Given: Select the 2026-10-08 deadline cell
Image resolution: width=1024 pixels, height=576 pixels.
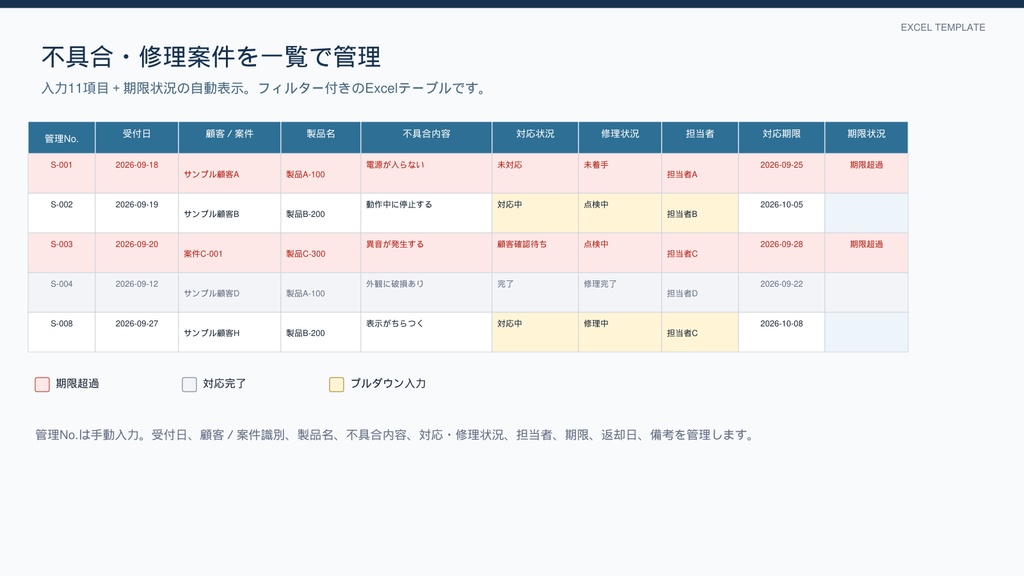Looking at the screenshot, I should click(x=781, y=333).
